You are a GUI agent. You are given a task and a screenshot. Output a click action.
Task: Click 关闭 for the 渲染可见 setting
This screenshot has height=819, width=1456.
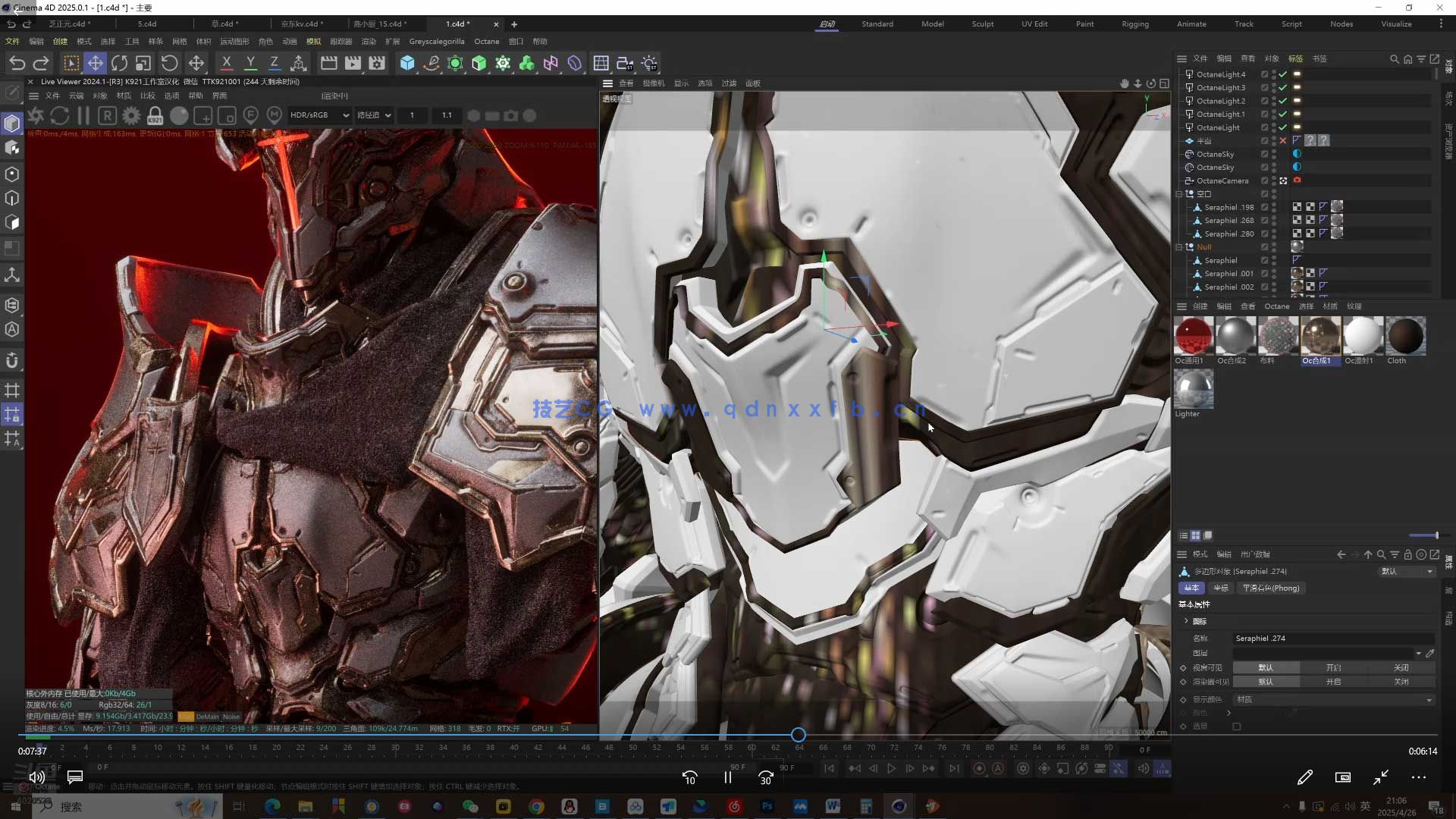(x=1399, y=682)
